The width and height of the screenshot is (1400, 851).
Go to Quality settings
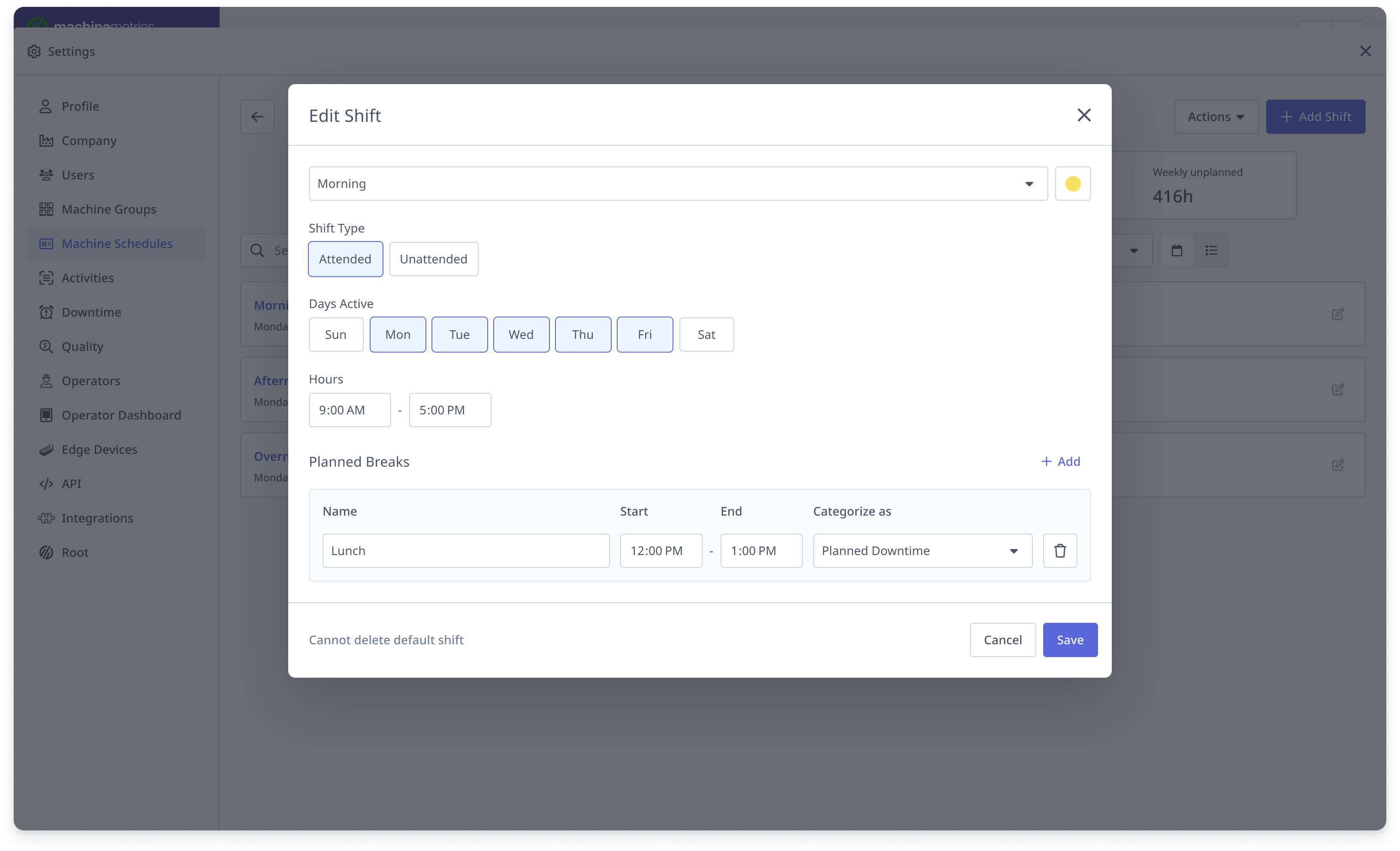[x=82, y=346]
